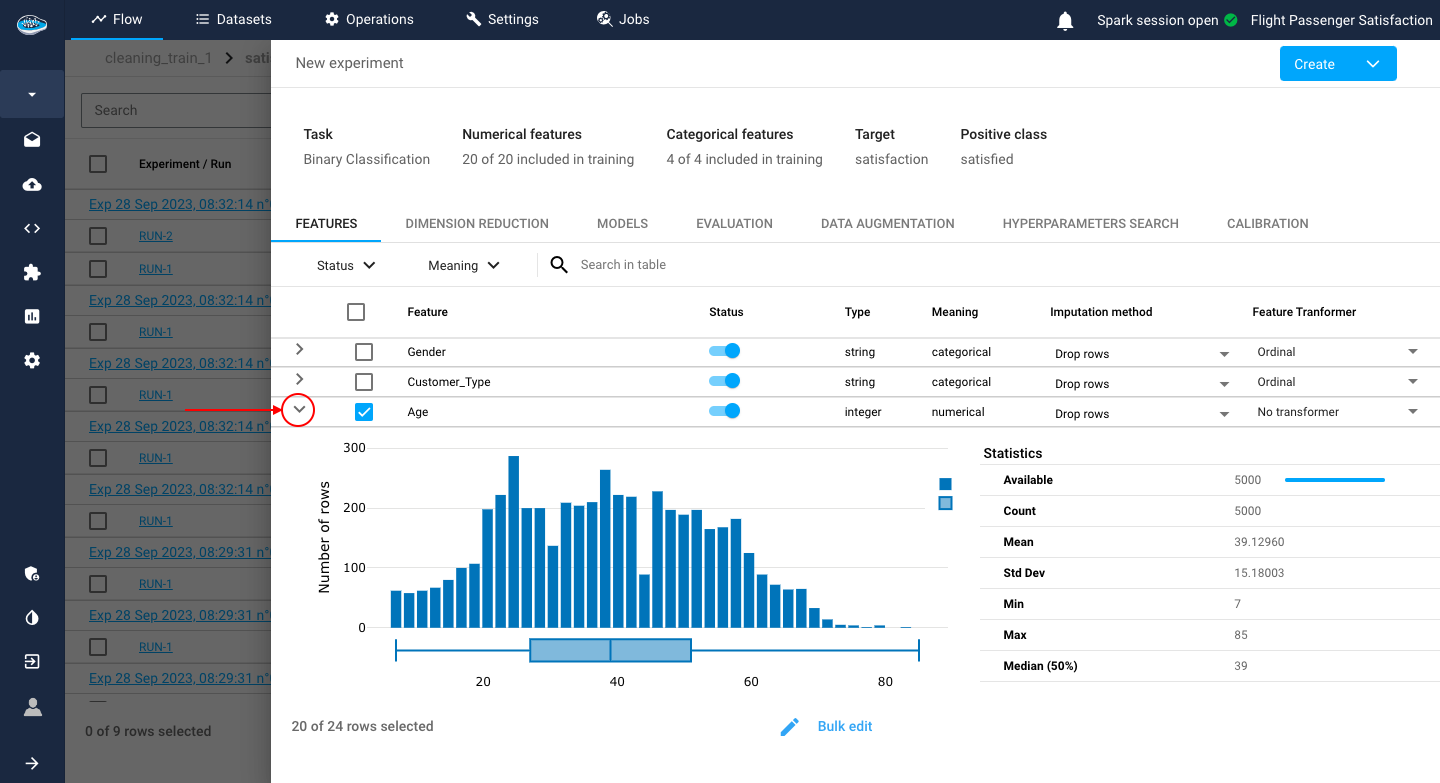Image resolution: width=1440 pixels, height=783 pixels.
Task: Switch to the HYPERPARAMETERS SEARCH tab
Action: coord(1090,224)
